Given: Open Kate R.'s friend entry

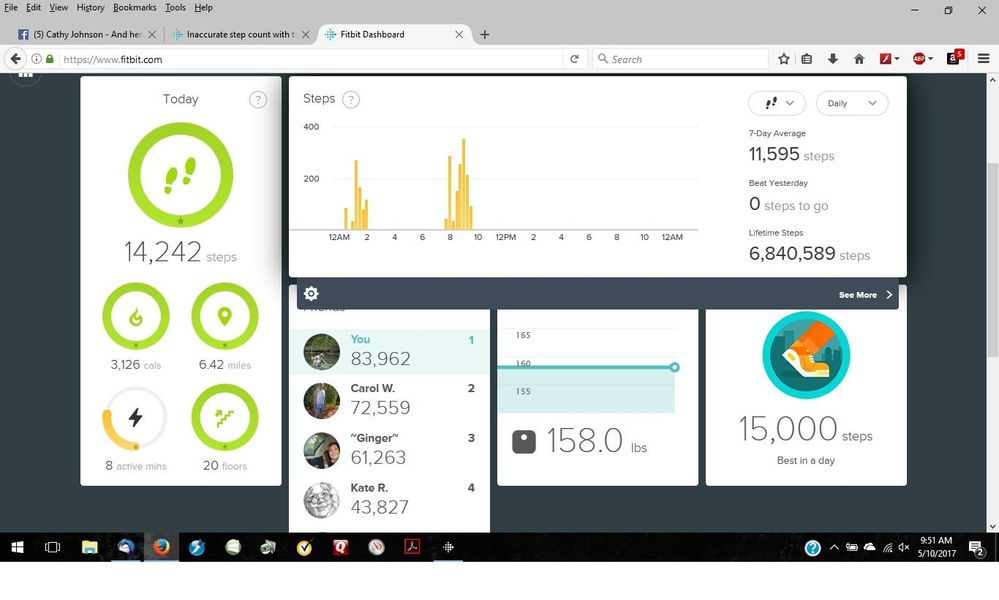Looking at the screenshot, I should (389, 499).
